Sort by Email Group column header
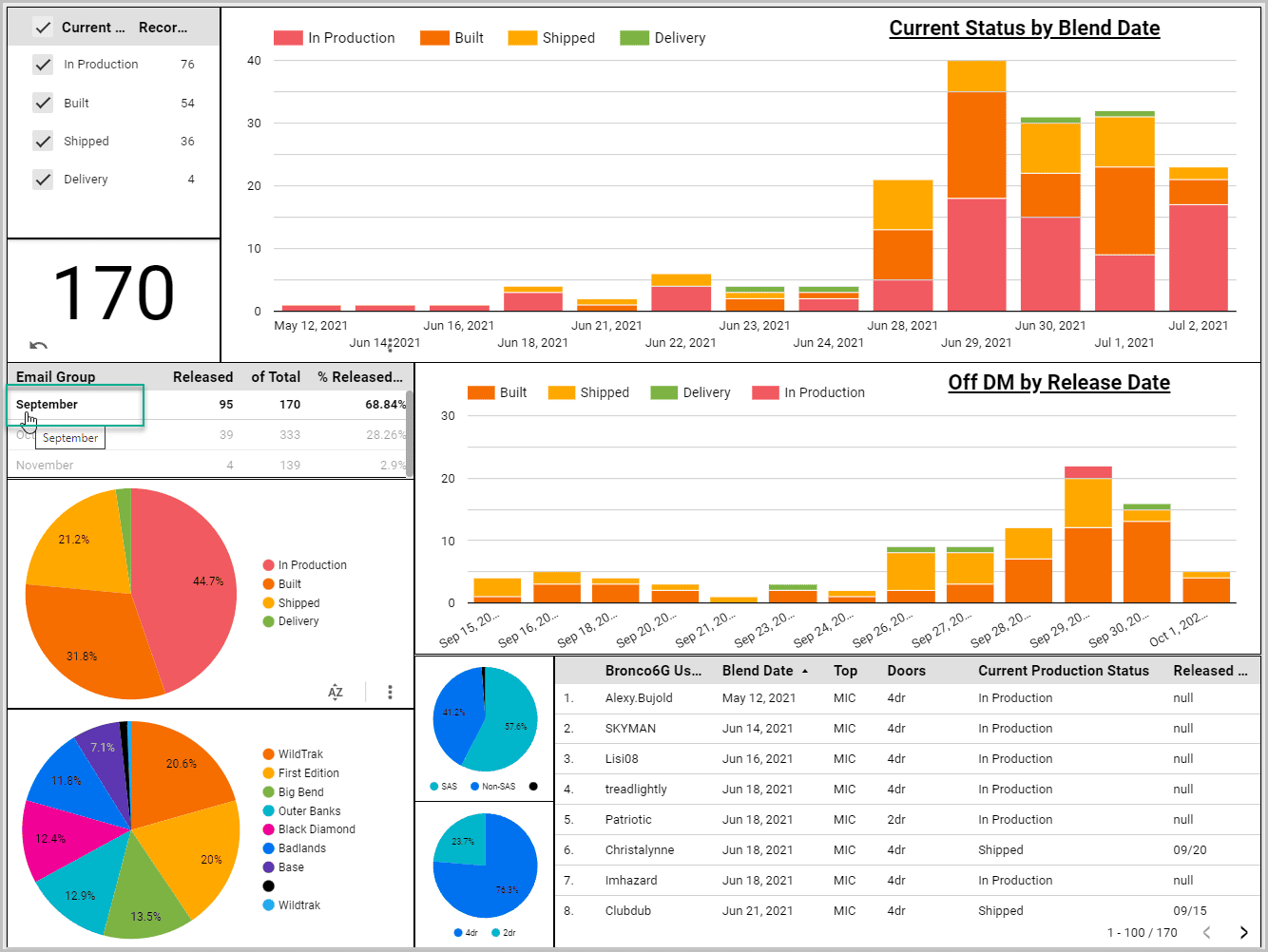 (x=55, y=377)
